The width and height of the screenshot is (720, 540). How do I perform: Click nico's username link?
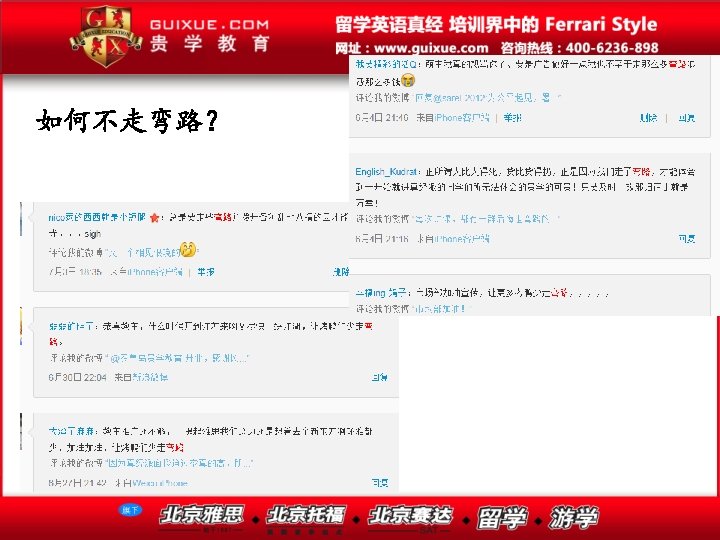point(97,217)
